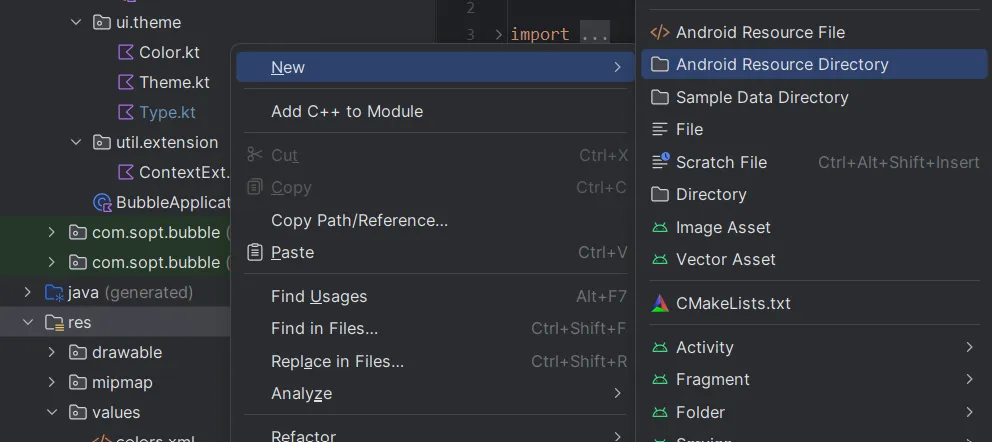This screenshot has height=442, width=992.
Task: Click the CMakeLists.txt triangle icon
Action: coord(660,303)
